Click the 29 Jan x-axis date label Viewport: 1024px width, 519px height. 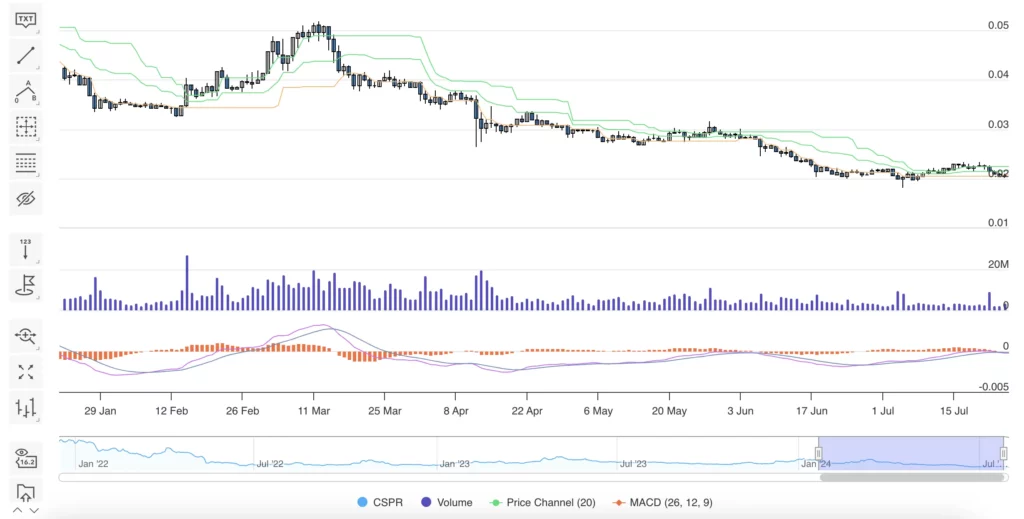tap(101, 411)
